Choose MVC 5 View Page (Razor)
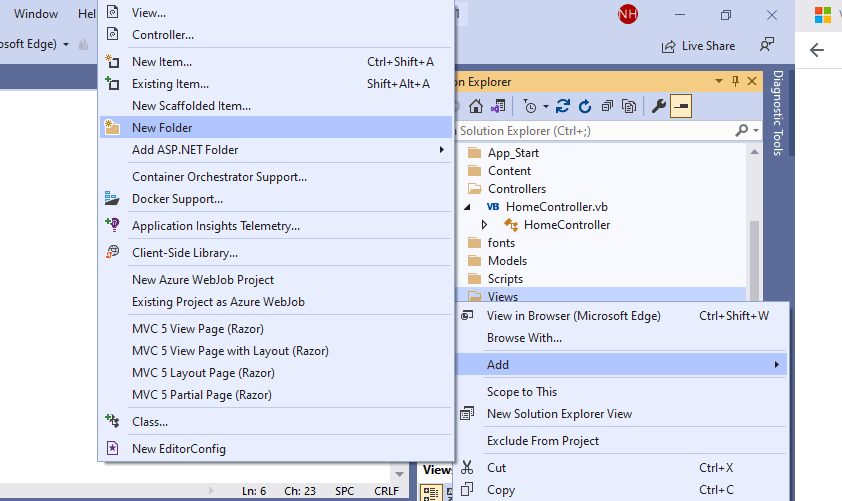Screen dimensions: 842x501 click(x=275, y=329)
